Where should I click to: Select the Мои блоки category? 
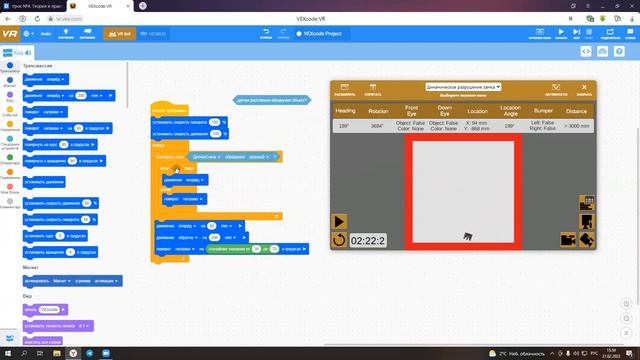coord(10,189)
